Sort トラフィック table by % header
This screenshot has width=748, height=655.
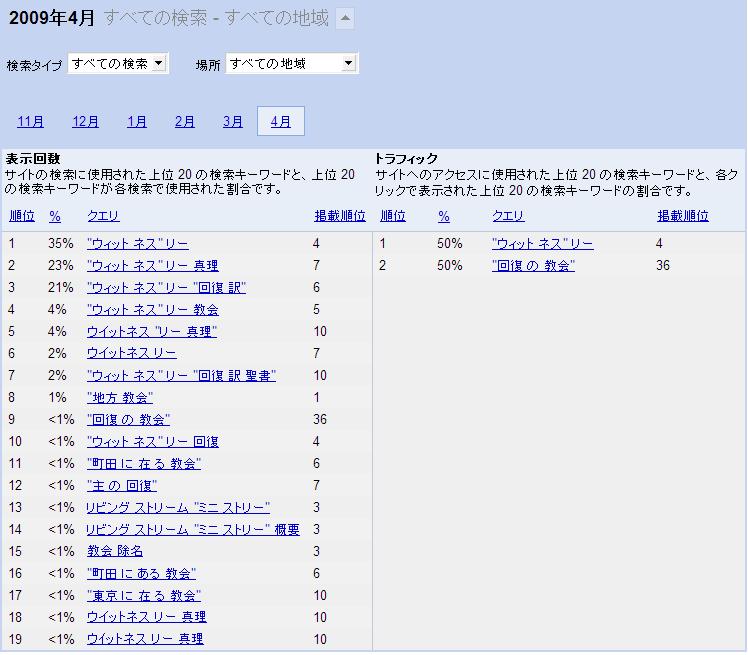[444, 217]
